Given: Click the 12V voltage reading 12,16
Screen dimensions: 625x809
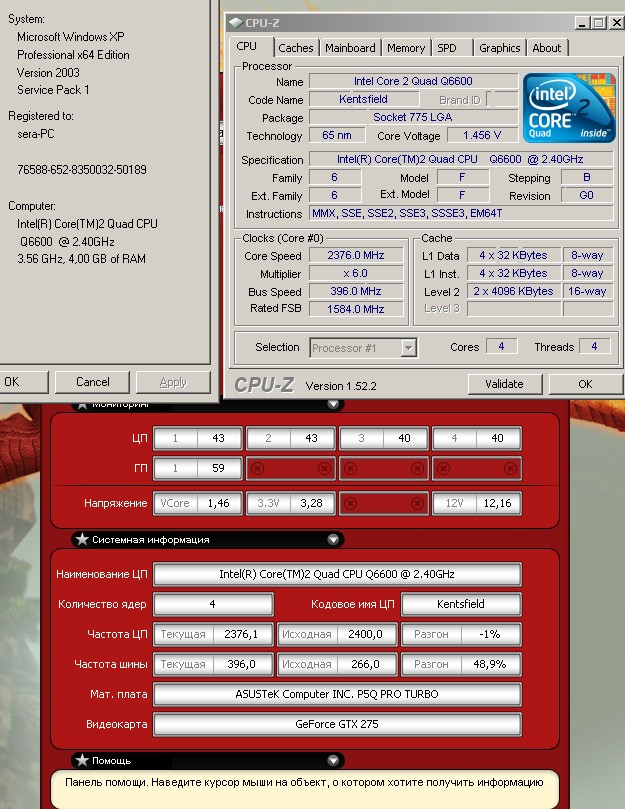Looking at the screenshot, I should pos(476,503).
